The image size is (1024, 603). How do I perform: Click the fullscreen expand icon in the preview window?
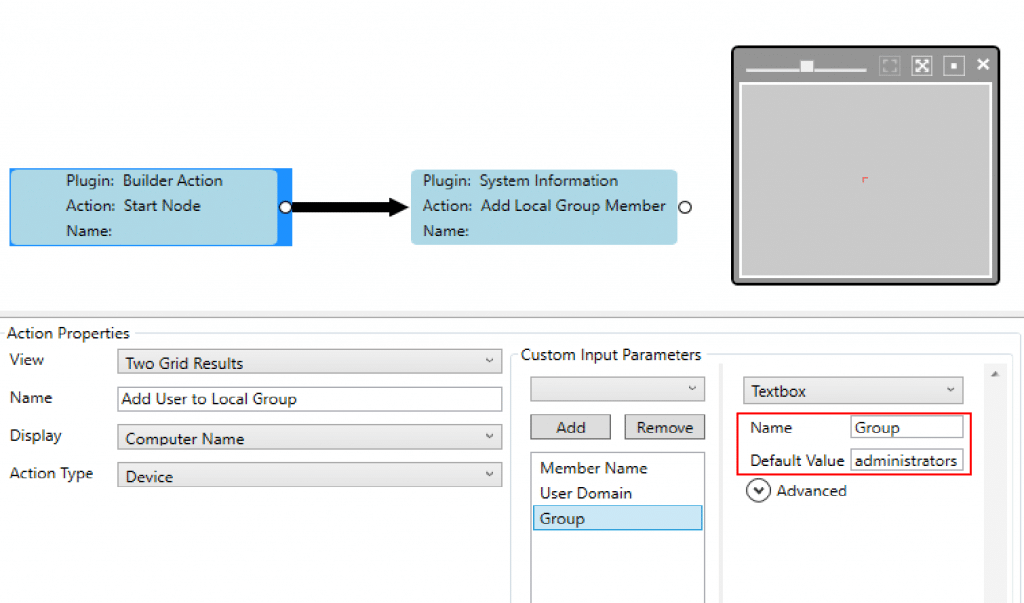click(x=921, y=65)
